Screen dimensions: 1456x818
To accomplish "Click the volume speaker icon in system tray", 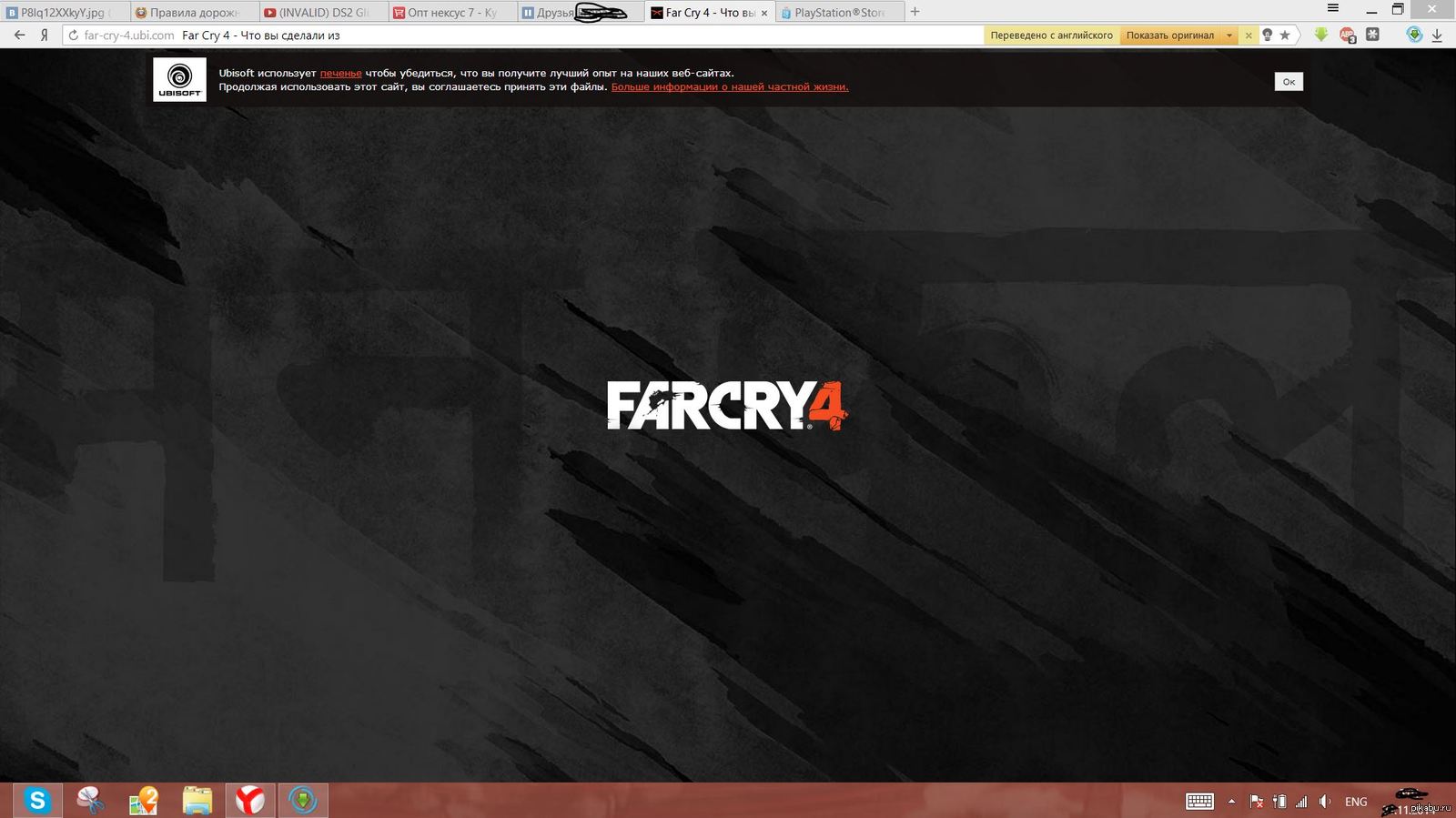I will tap(1325, 802).
